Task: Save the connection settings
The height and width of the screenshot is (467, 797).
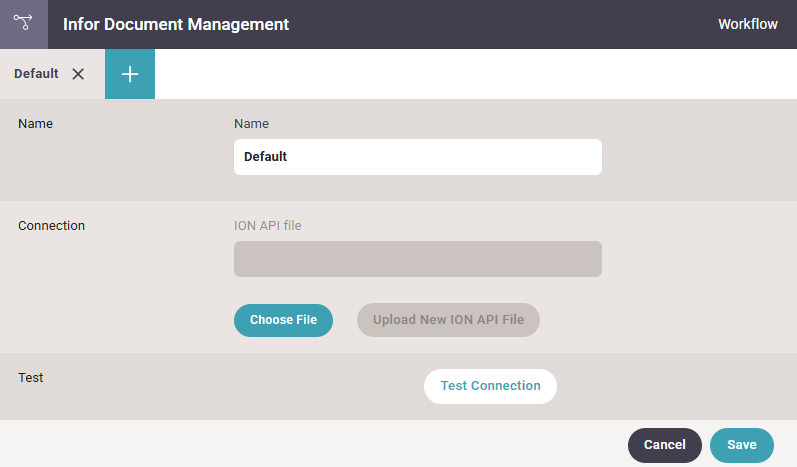Action: point(742,445)
